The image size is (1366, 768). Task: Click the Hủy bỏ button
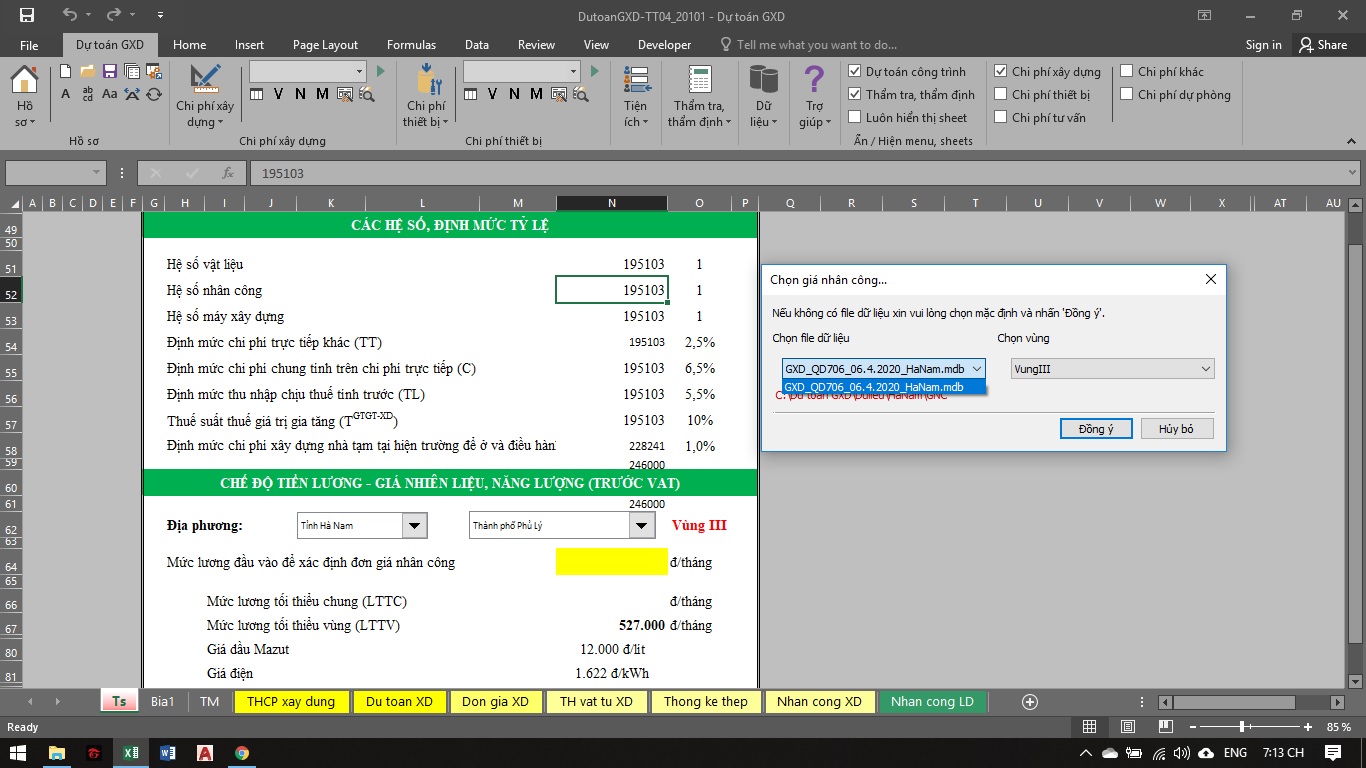(x=1176, y=428)
